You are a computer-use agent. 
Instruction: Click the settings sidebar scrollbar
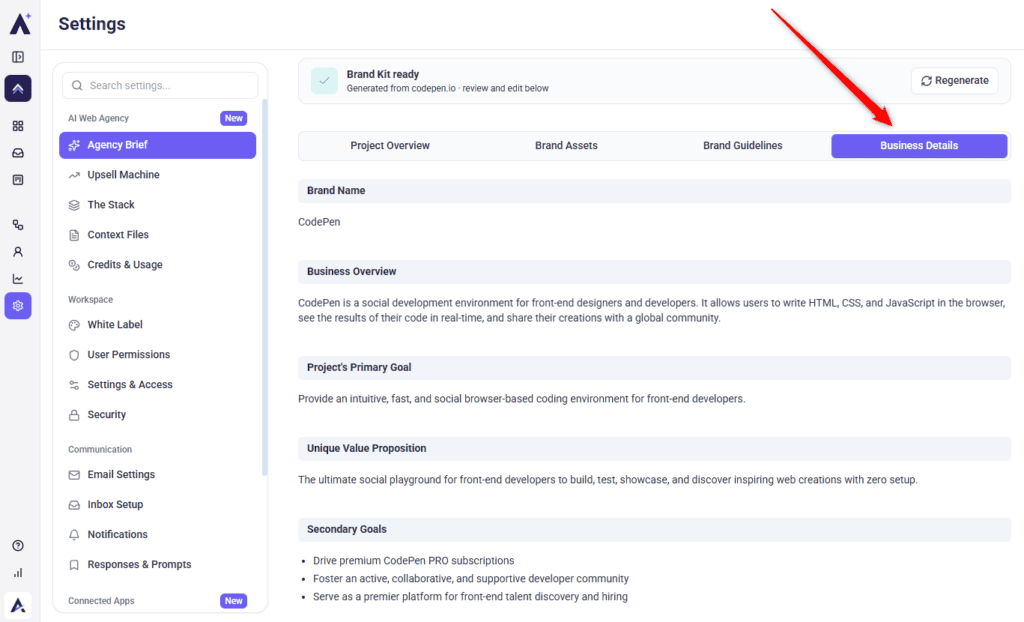click(x=264, y=287)
